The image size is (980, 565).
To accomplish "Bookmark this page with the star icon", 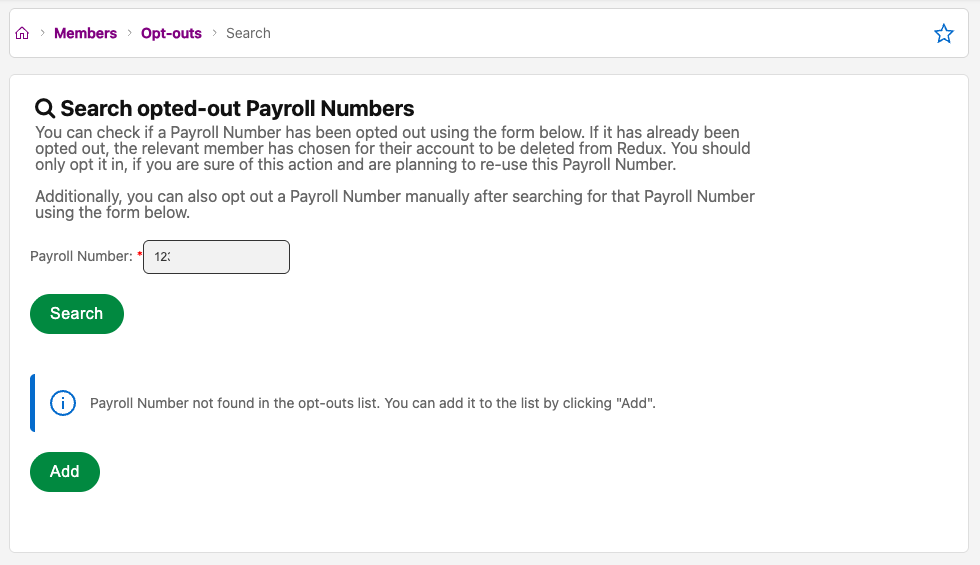I will click(x=943, y=34).
